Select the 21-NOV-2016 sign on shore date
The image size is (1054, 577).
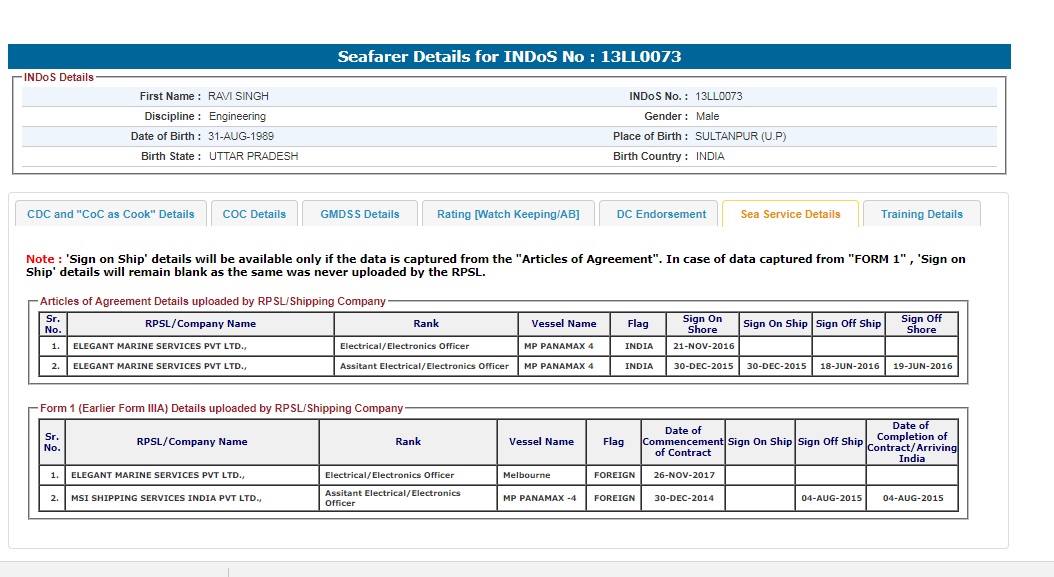pos(702,346)
